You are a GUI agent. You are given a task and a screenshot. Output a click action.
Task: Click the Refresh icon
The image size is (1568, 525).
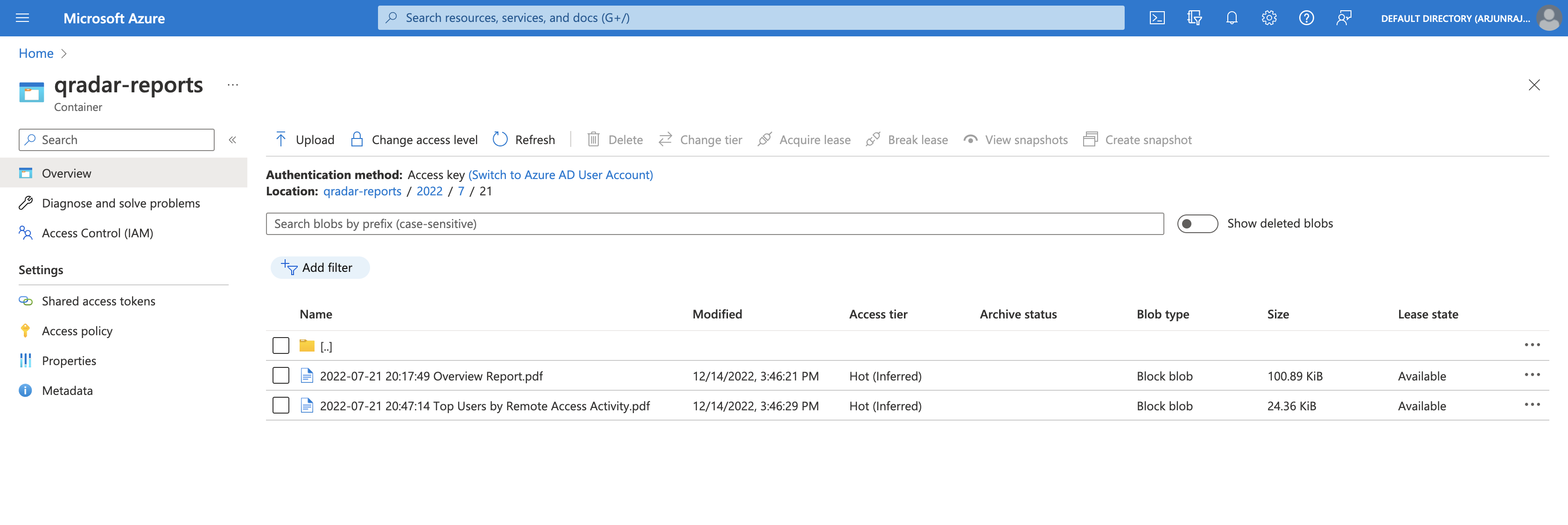(x=500, y=139)
